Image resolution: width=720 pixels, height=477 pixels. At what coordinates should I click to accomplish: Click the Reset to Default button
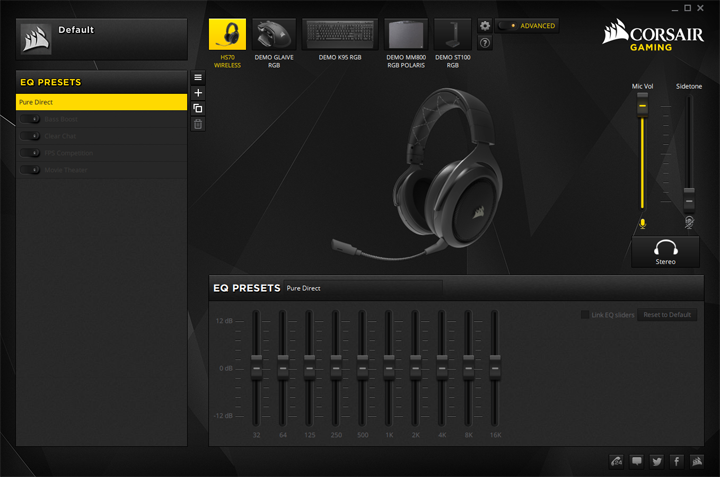point(667,315)
